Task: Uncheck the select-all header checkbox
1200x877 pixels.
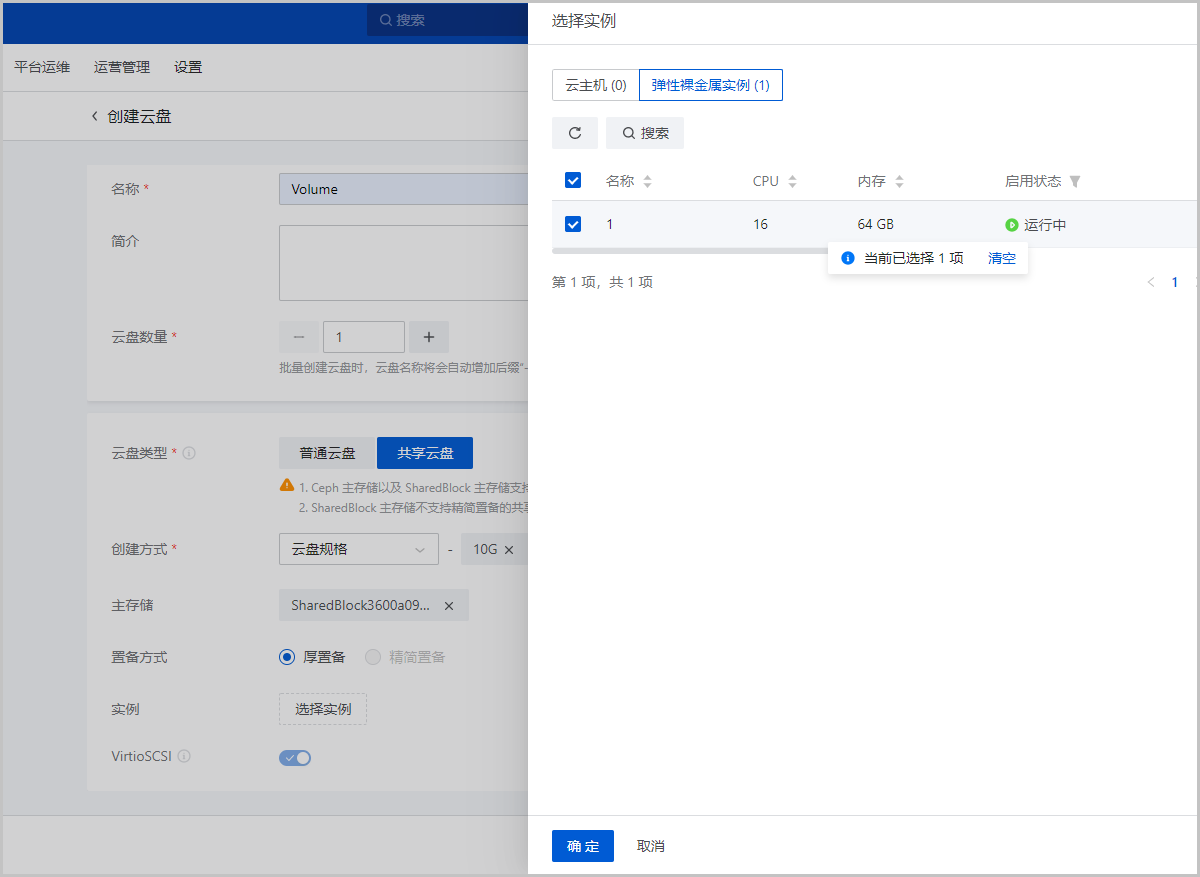Action: [x=573, y=180]
